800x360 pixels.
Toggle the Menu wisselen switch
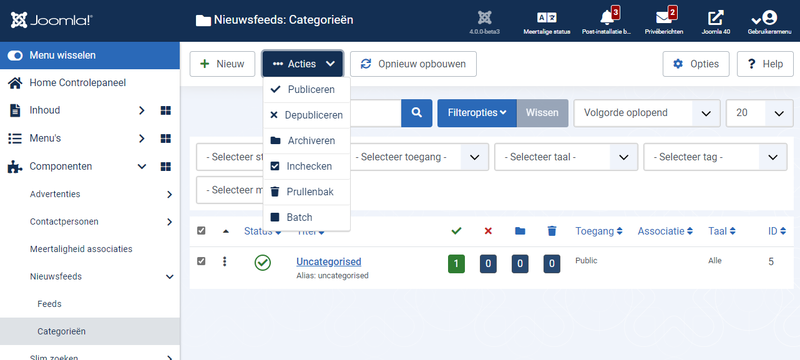point(15,56)
